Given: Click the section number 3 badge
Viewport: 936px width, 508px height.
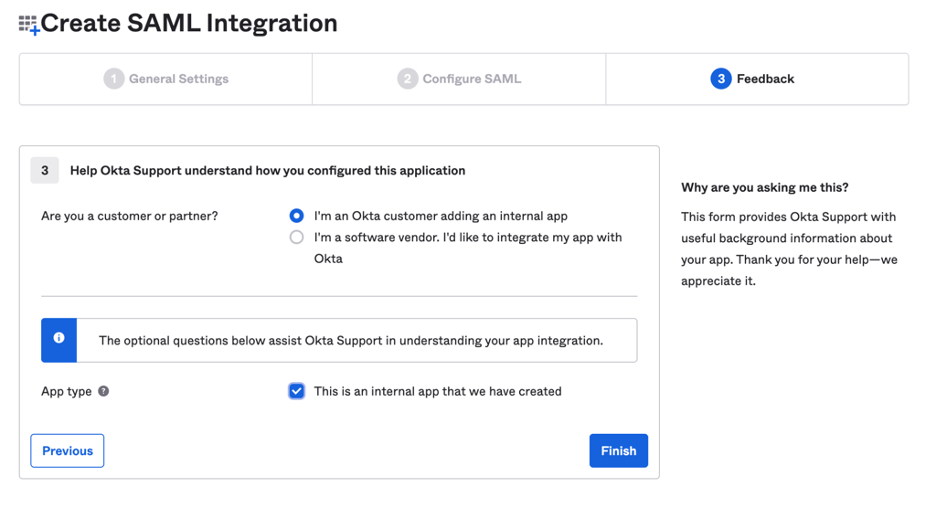Looking at the screenshot, I should [44, 170].
